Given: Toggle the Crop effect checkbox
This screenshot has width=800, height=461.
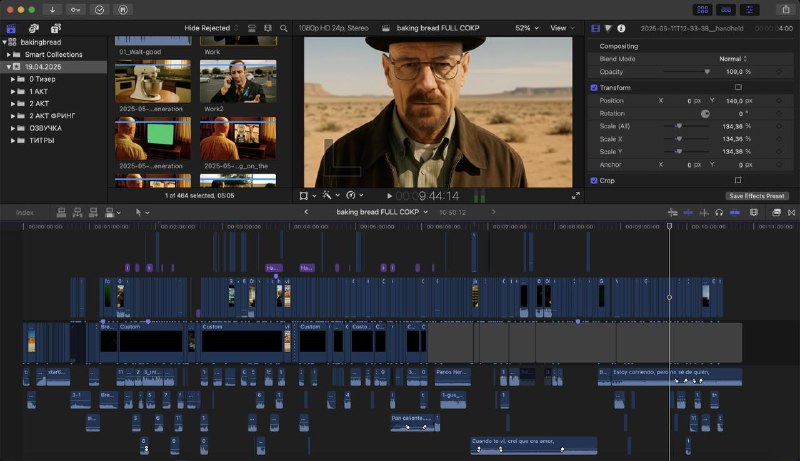Looking at the screenshot, I should [x=594, y=181].
